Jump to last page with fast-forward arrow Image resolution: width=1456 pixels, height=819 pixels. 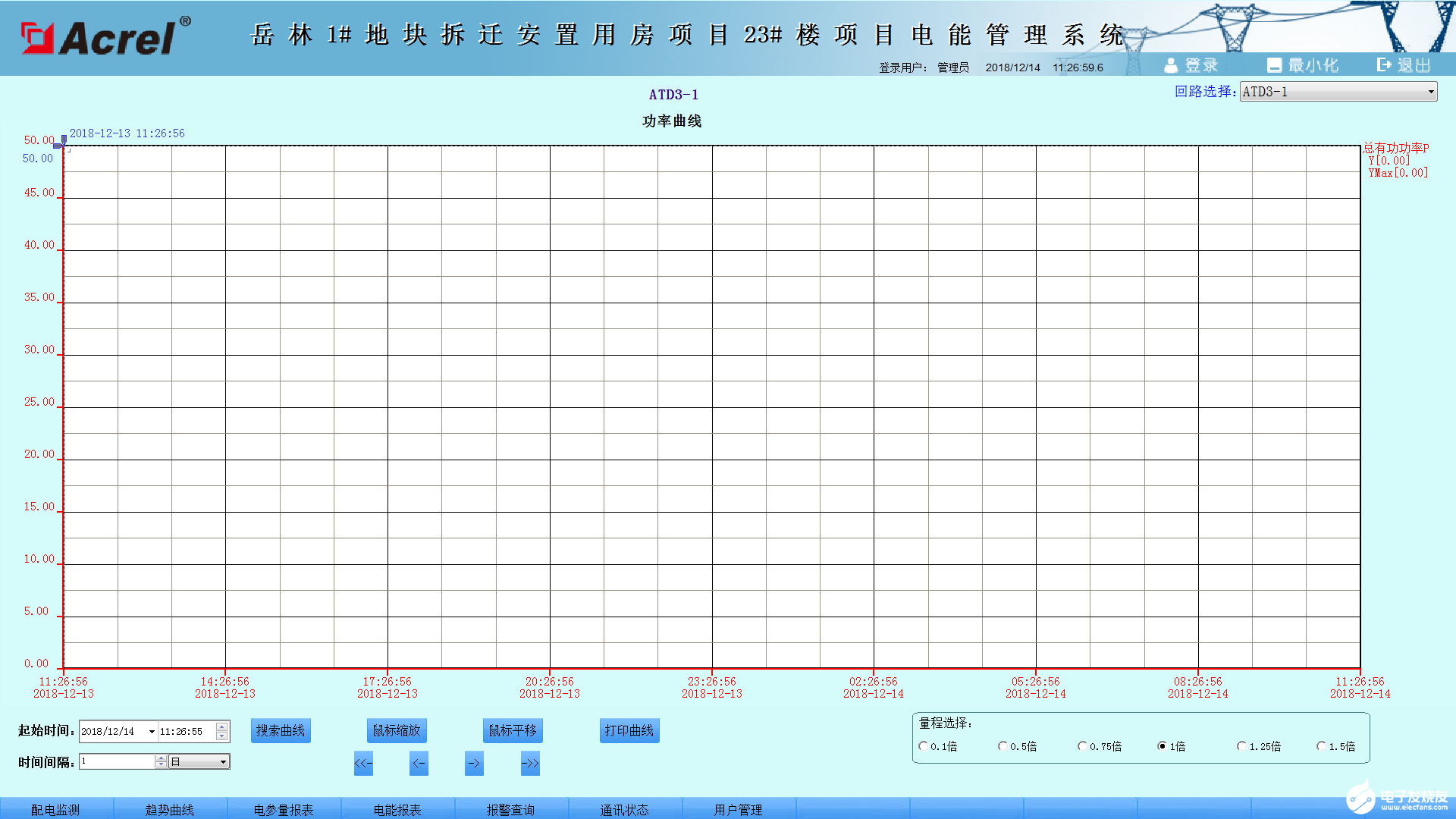[529, 764]
